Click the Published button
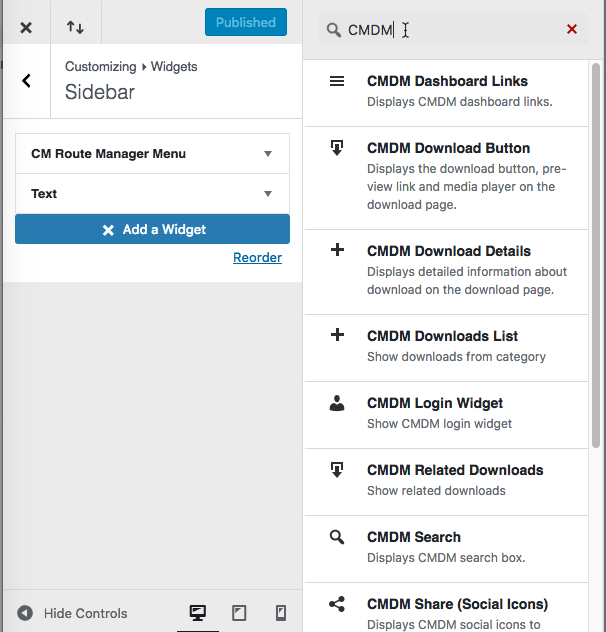 [x=246, y=22]
